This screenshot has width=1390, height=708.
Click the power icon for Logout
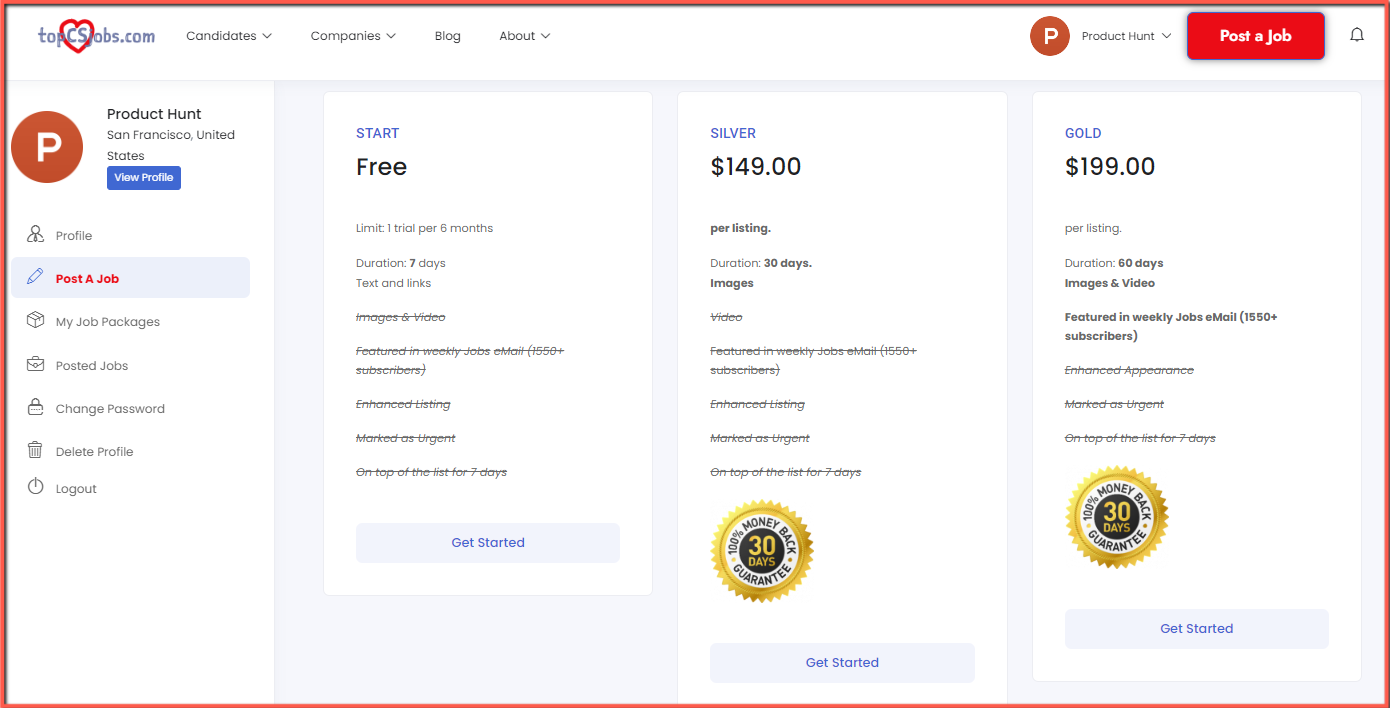coord(36,487)
